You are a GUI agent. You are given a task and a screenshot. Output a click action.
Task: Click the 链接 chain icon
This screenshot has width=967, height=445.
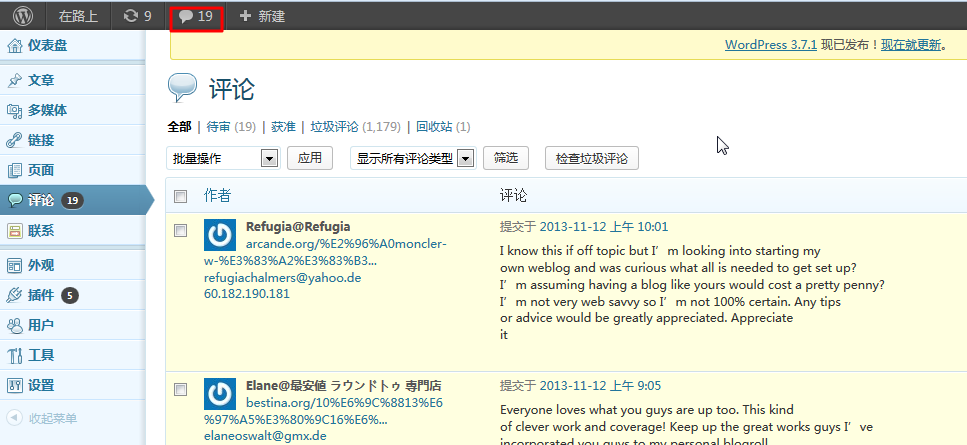click(x=14, y=141)
